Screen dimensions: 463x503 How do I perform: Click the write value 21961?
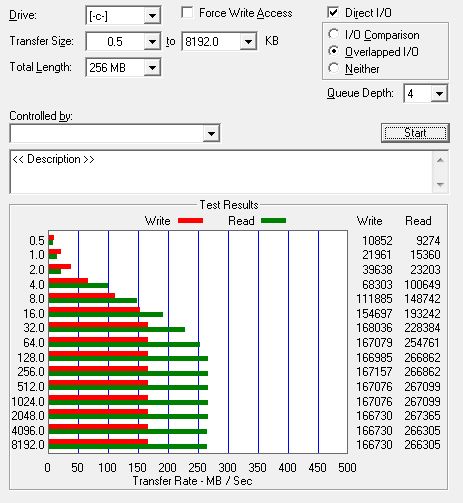pos(377,255)
